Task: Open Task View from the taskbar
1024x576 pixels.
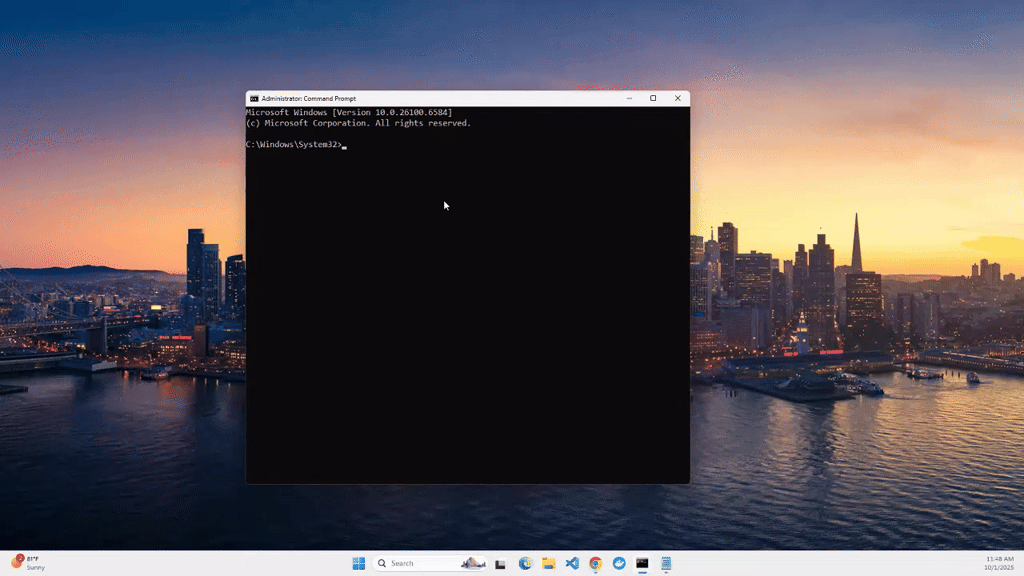Action: click(500, 564)
